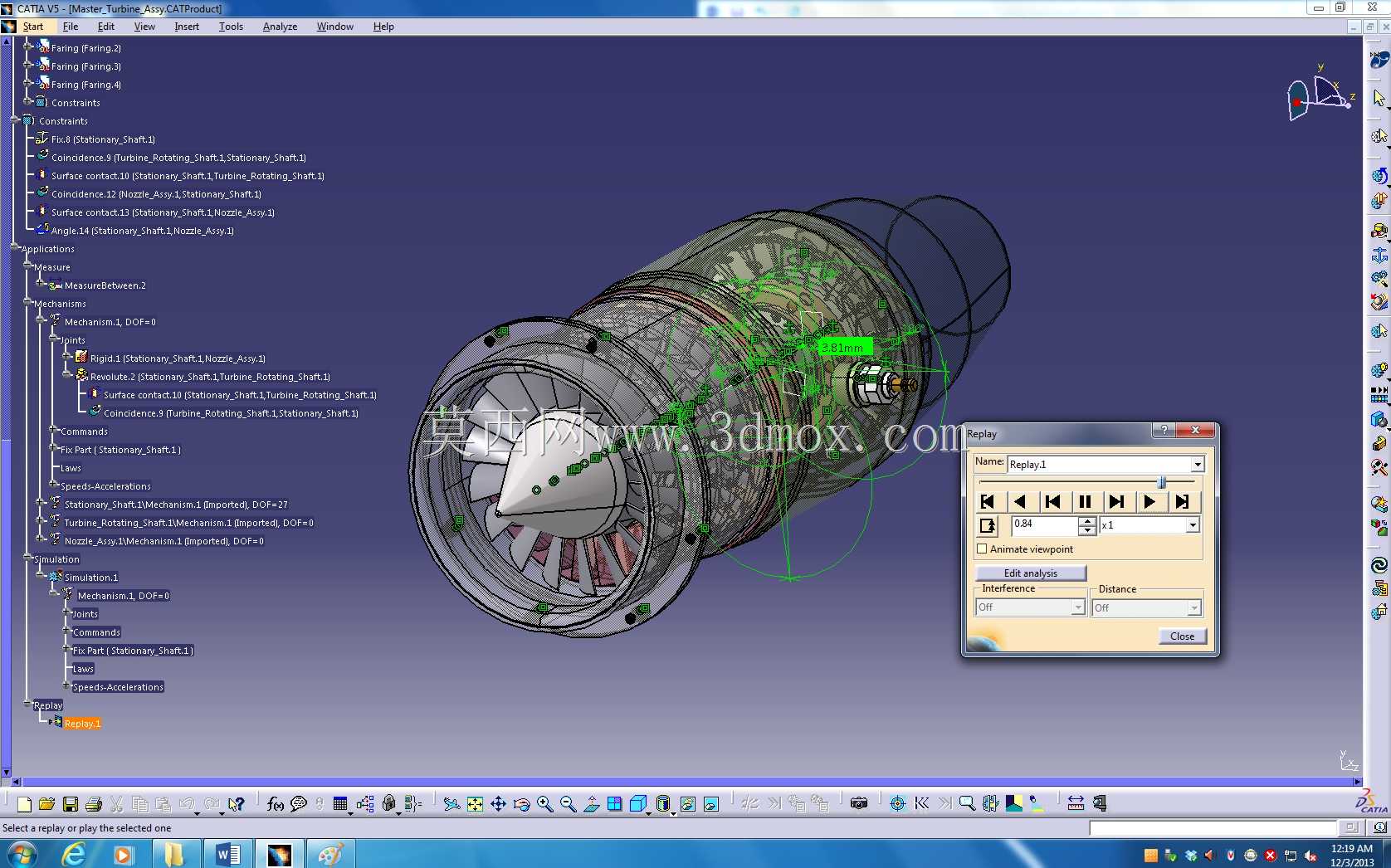Click the Comment speech-bubble icon
Viewport: 1391px width, 868px height.
point(299,803)
